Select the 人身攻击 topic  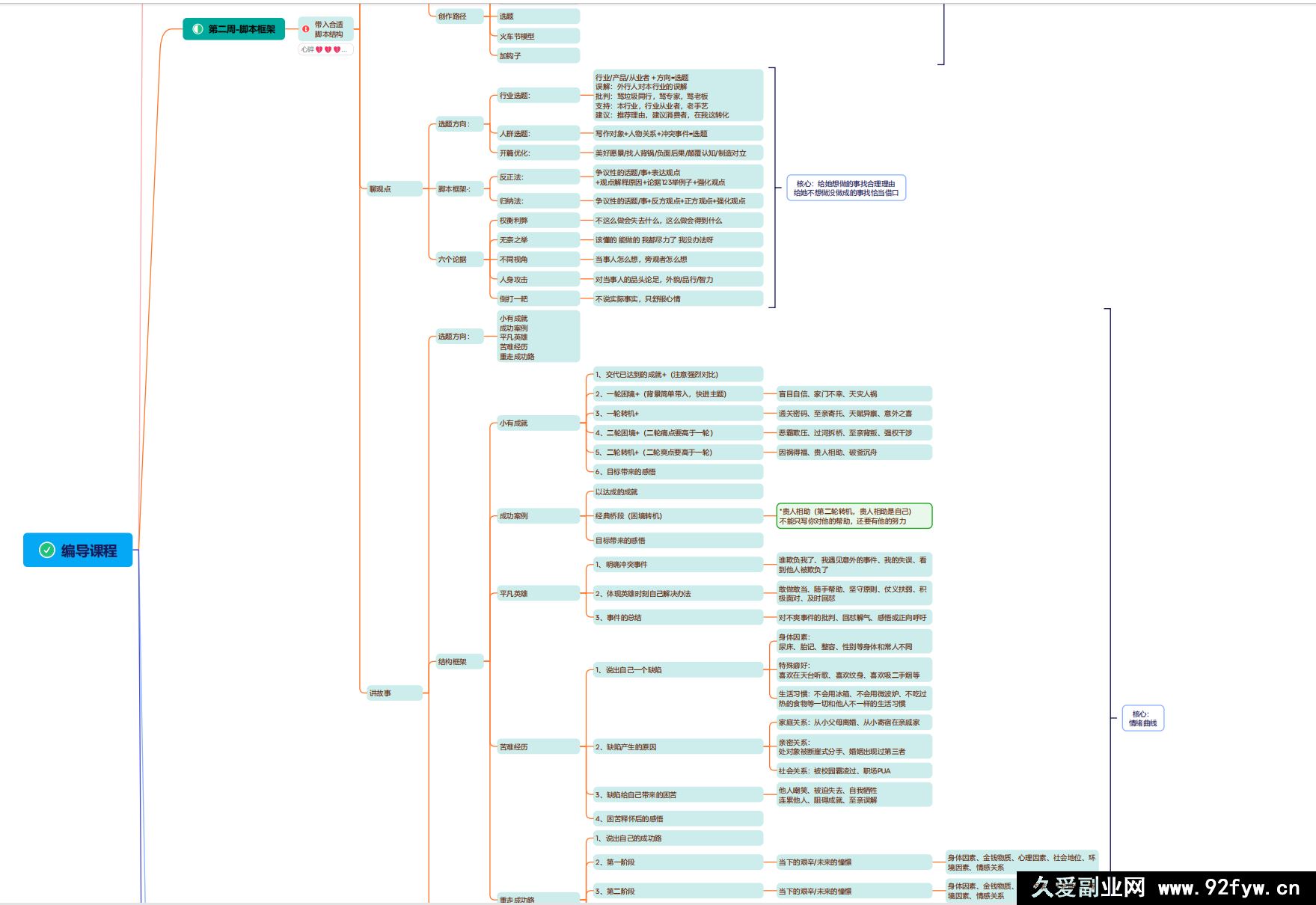pos(515,280)
